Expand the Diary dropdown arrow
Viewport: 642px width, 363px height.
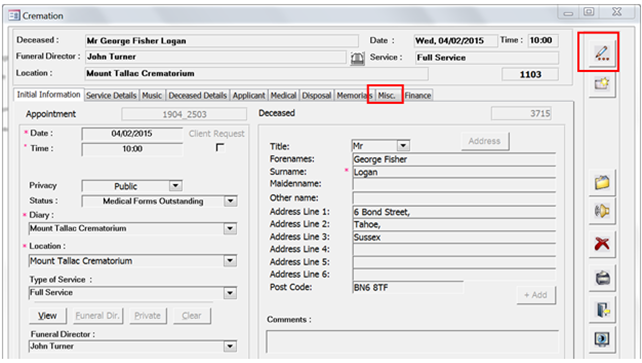230,228
